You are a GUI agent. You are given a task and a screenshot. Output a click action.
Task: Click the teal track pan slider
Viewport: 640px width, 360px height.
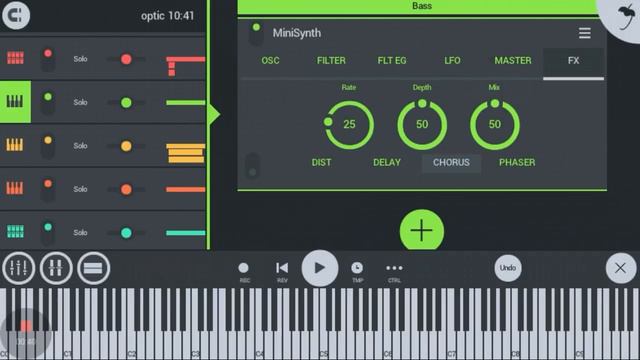126,233
